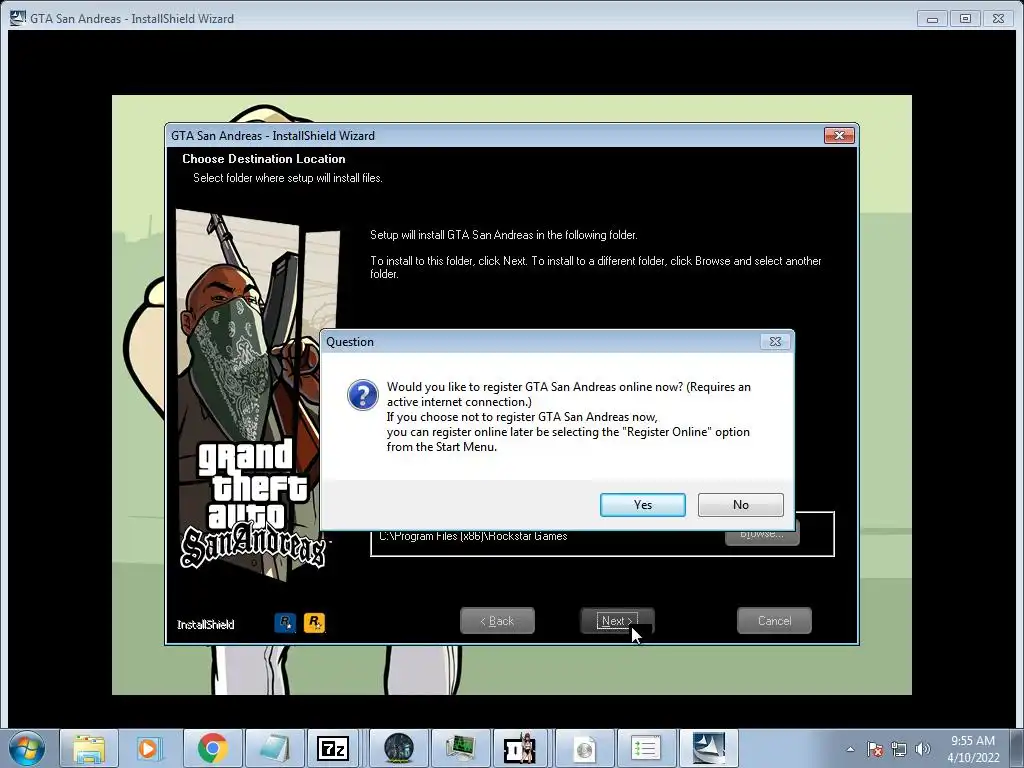Open the volume speaker tray icon
This screenshot has height=768, width=1024.
923,749
